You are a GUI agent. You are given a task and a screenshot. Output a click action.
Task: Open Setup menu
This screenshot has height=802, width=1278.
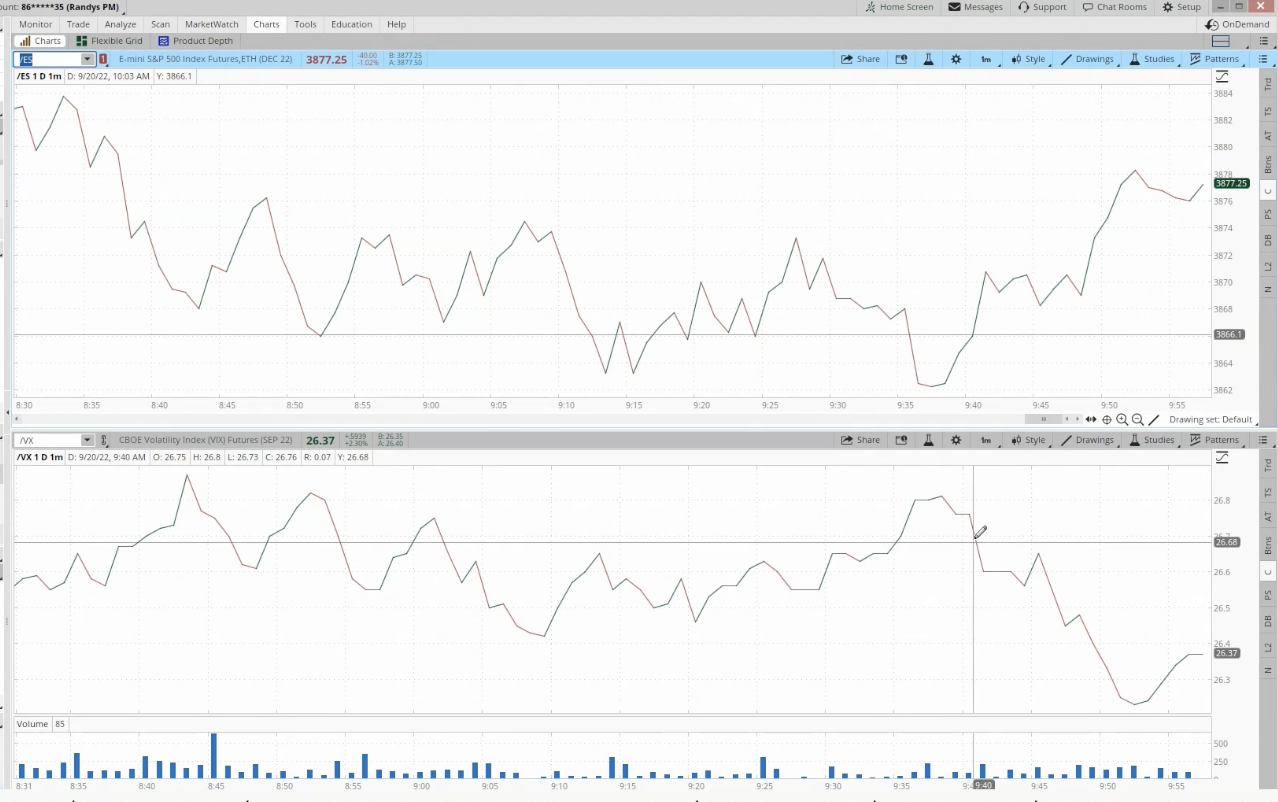(1181, 7)
